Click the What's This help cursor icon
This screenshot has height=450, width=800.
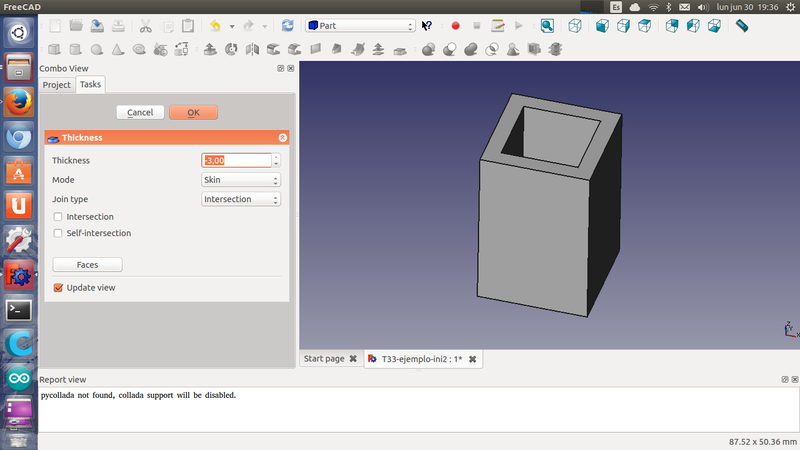[428, 26]
